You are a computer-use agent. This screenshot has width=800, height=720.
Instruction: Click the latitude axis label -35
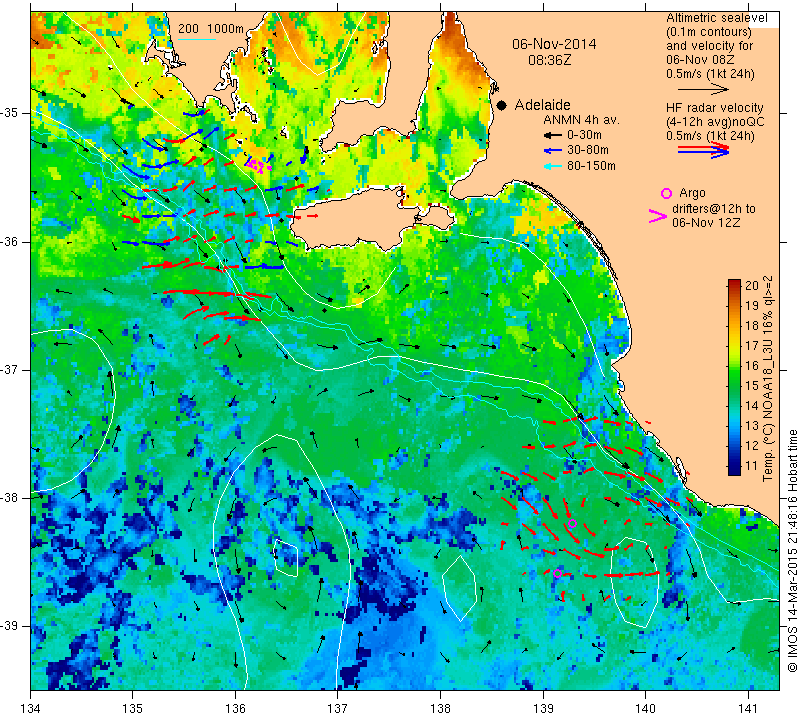coord(10,113)
